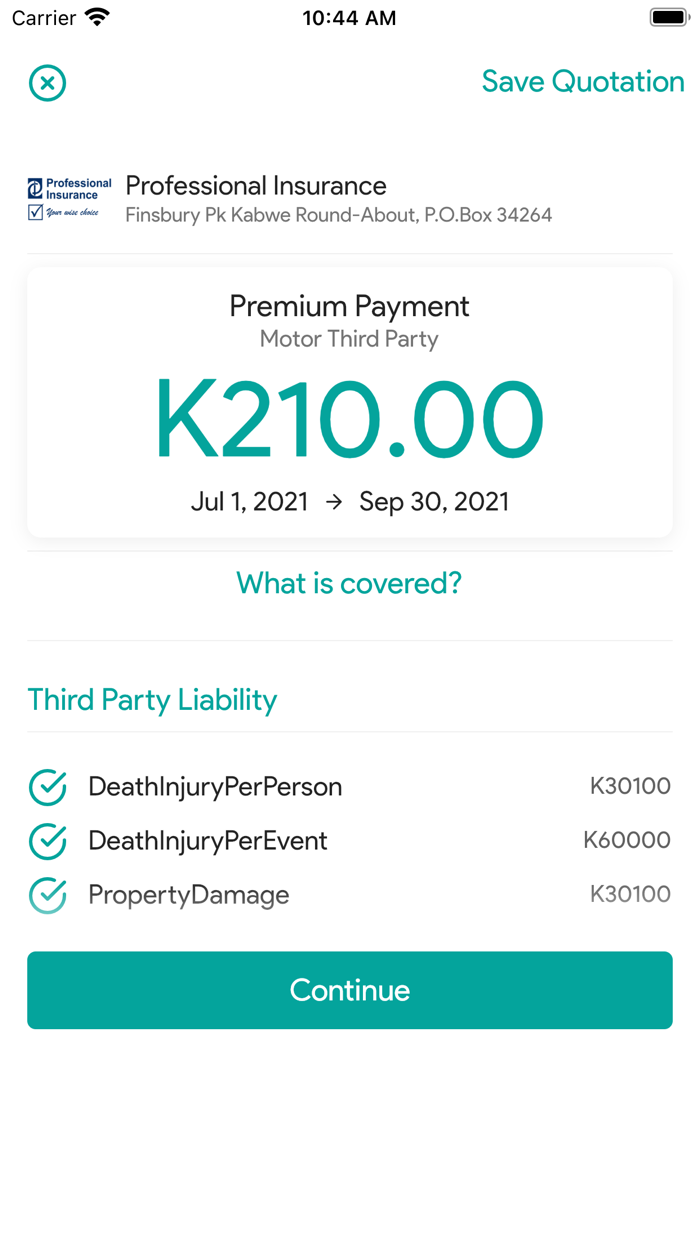Click the checkmark beside DeathInjuryPerPerson

click(46, 787)
